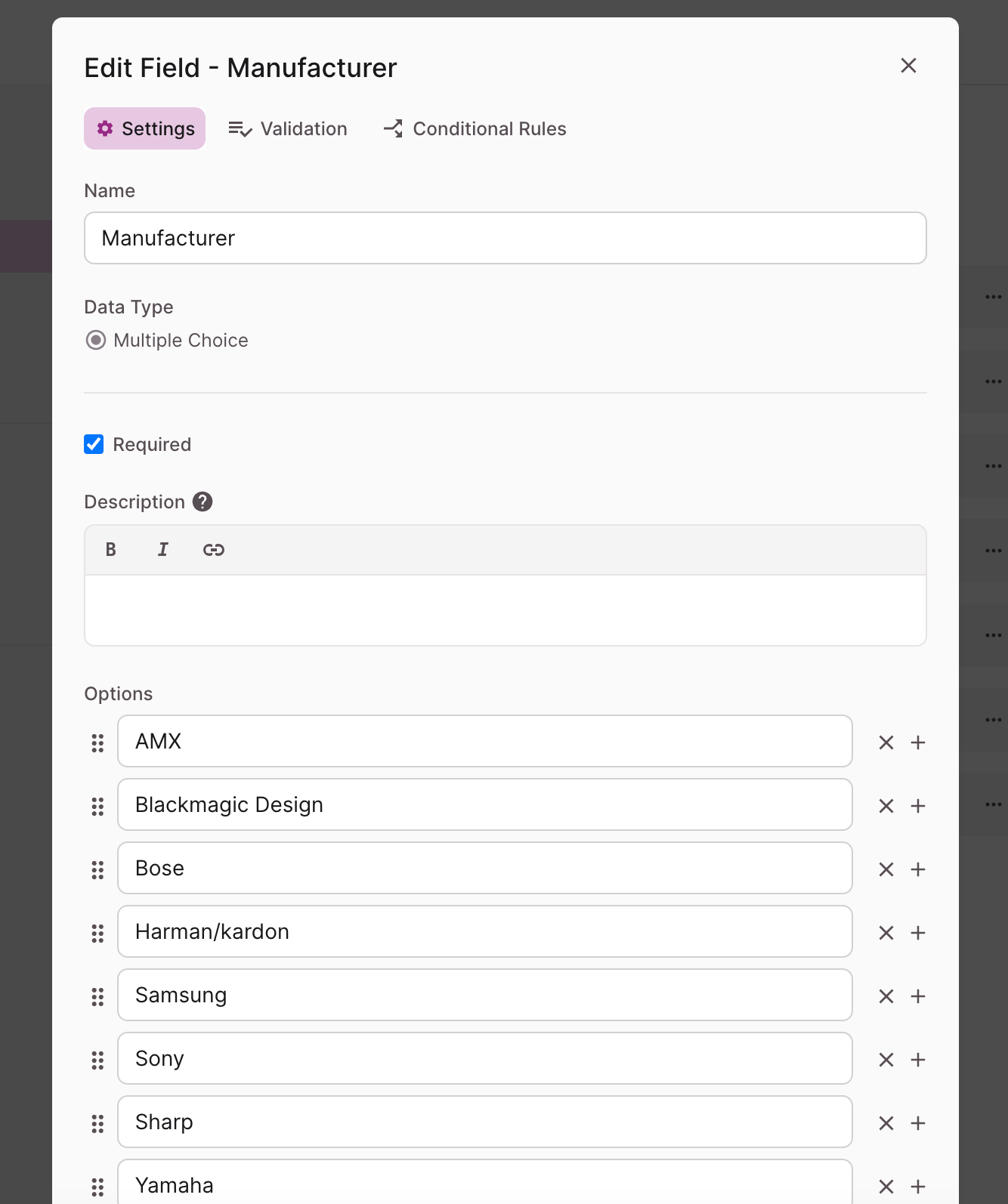Switch to the Validation tab
The image size is (1008, 1204).
288,128
